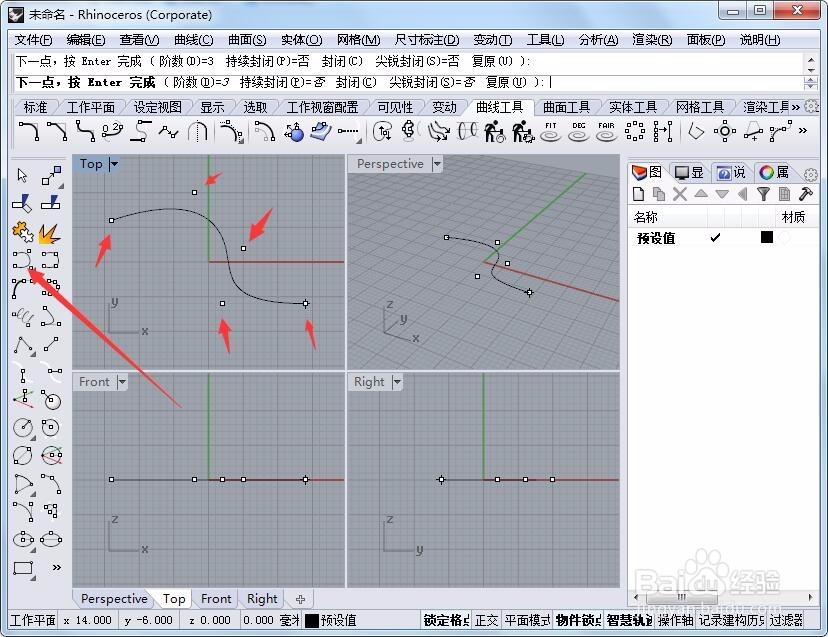This screenshot has width=828, height=637.
Task: Click the 尖锐封闭(S)=否 command option
Action: 432,82
